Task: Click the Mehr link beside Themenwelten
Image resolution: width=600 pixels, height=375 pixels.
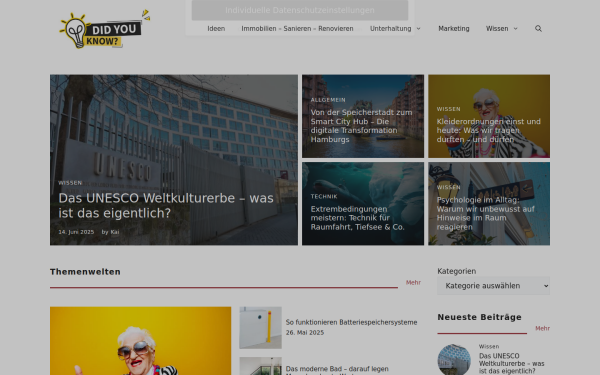Action: point(413,282)
